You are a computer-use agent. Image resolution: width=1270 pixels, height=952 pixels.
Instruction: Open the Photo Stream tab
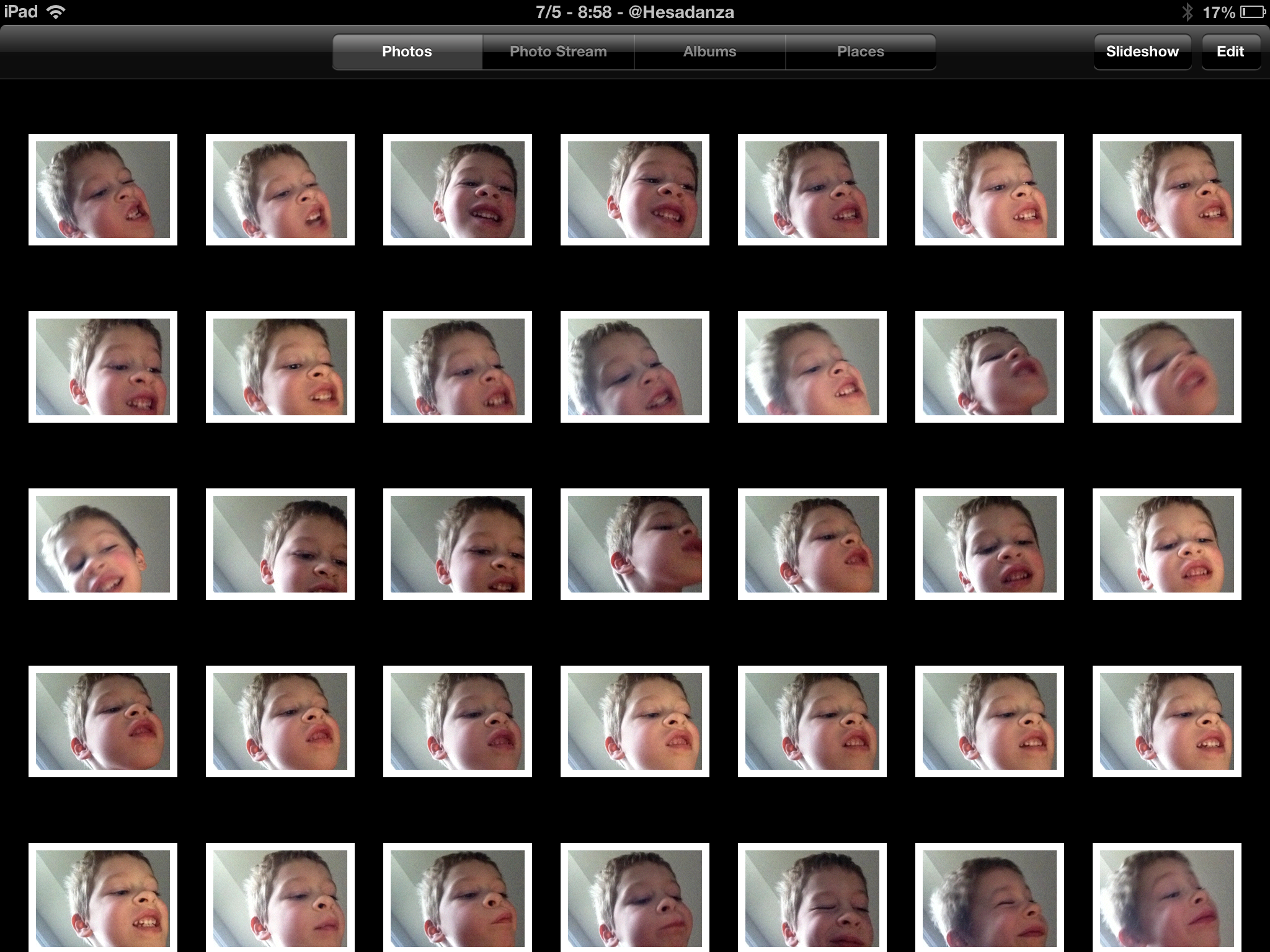click(x=558, y=51)
